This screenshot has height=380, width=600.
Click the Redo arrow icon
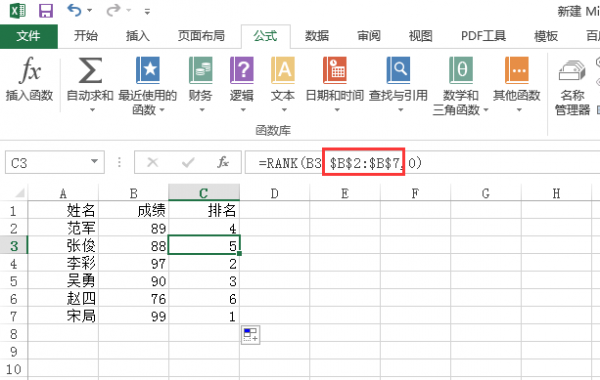pyautogui.click(x=114, y=10)
